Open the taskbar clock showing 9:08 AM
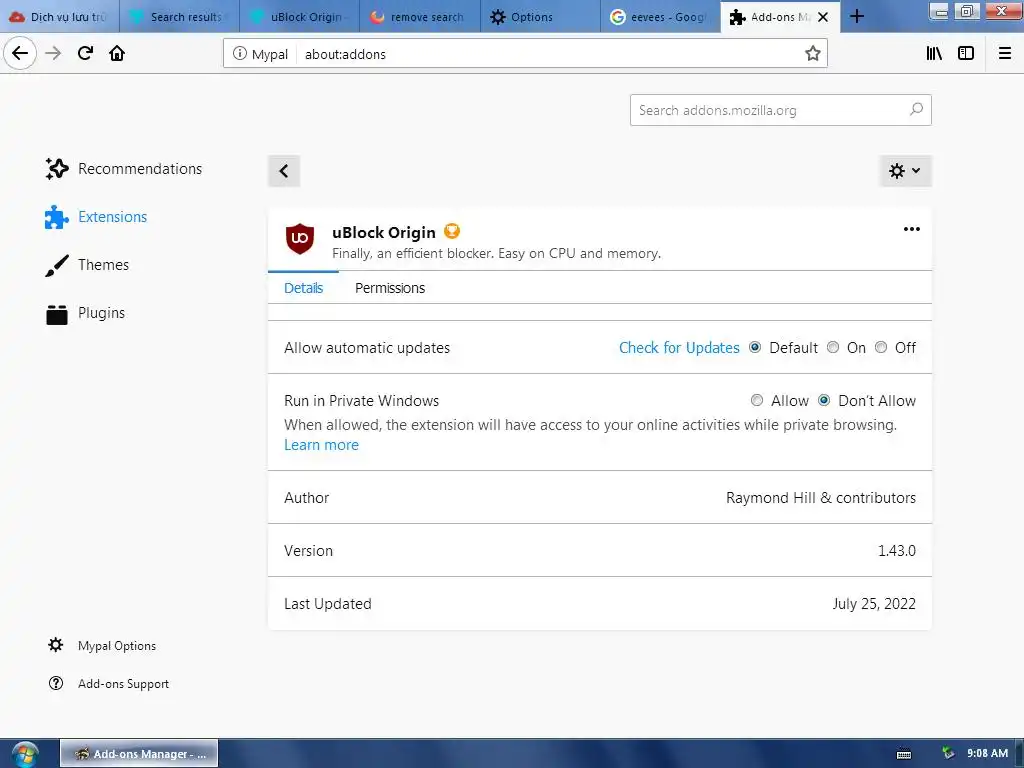Screen dimensions: 1024x768 (x=987, y=754)
